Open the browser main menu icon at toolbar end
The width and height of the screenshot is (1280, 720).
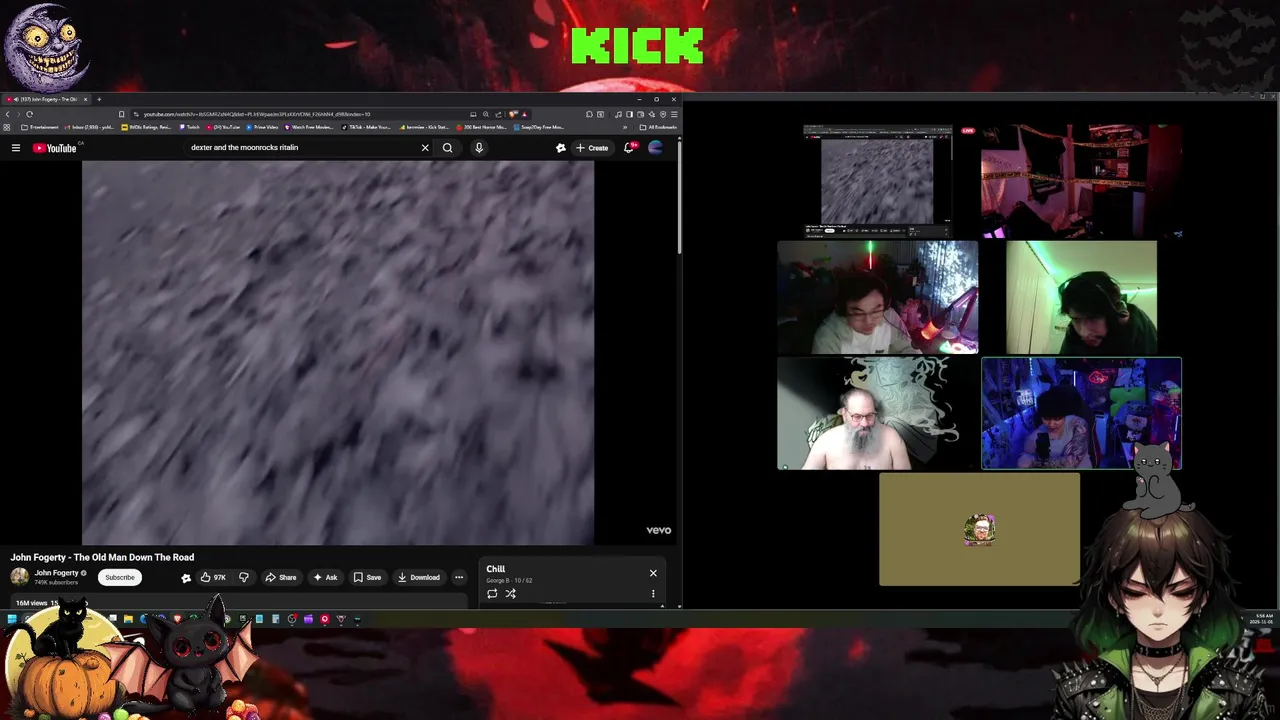[x=674, y=114]
